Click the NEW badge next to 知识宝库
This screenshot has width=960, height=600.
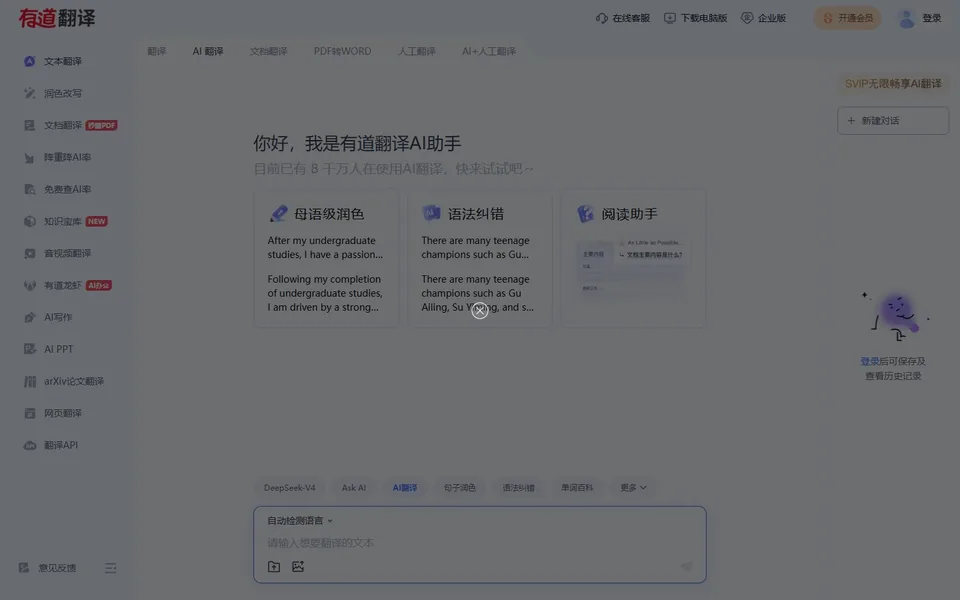point(96,221)
